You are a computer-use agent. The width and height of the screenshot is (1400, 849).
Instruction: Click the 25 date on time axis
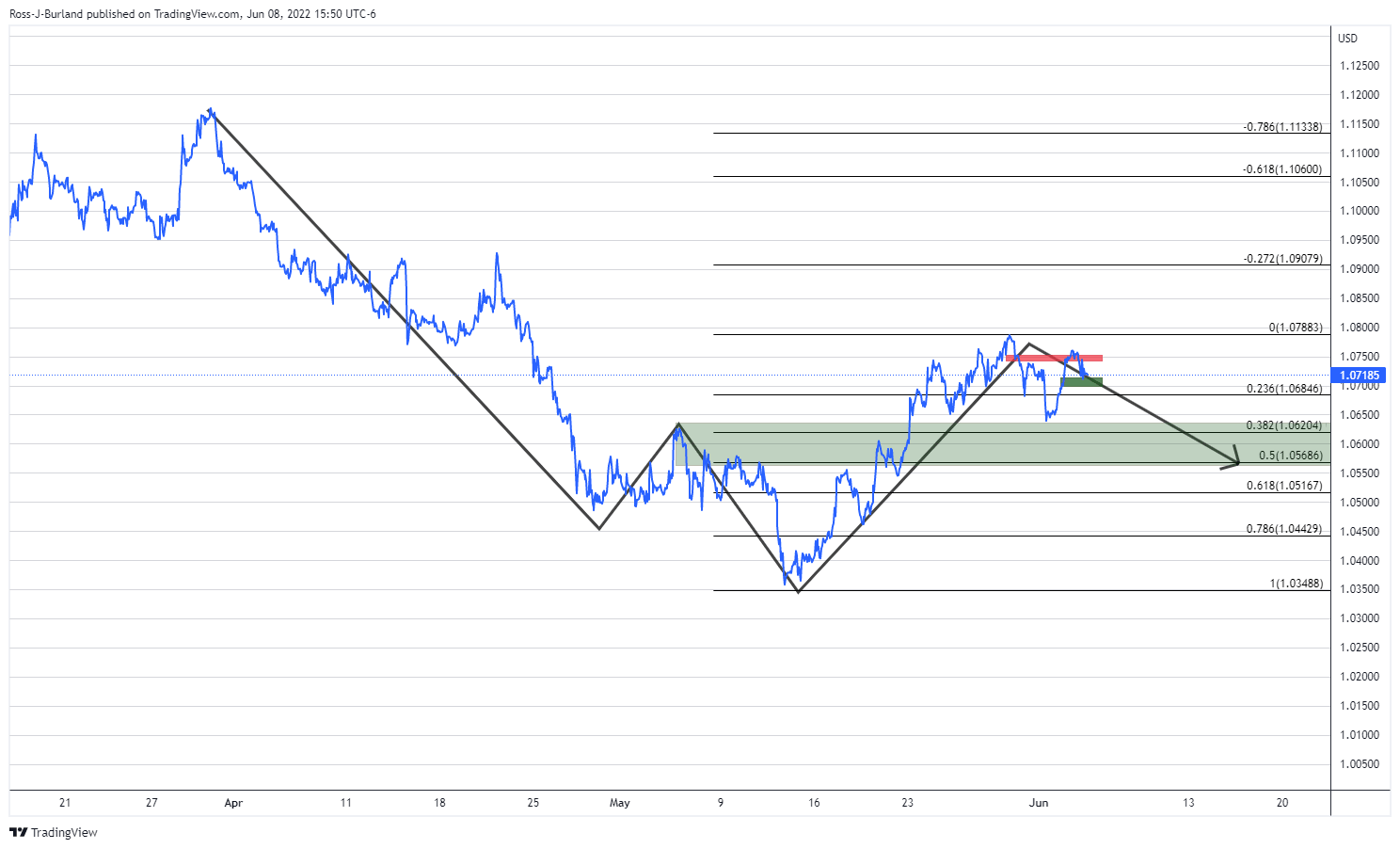533,803
